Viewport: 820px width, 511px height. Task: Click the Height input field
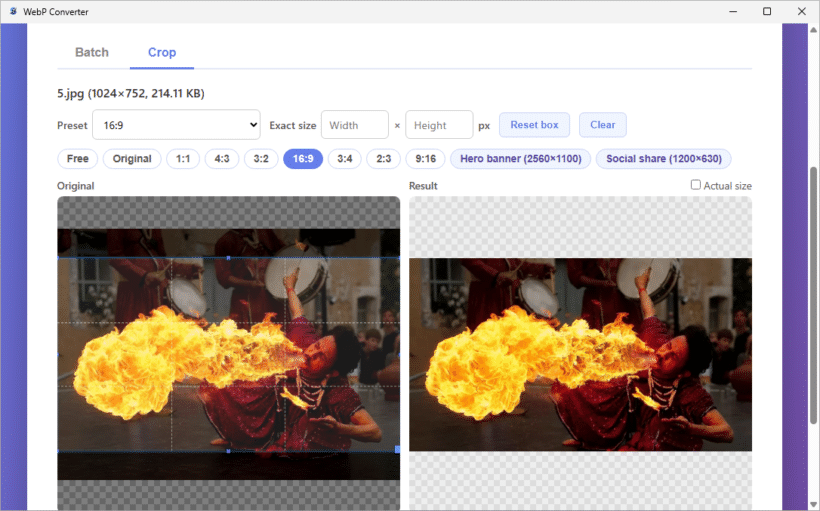[439, 125]
